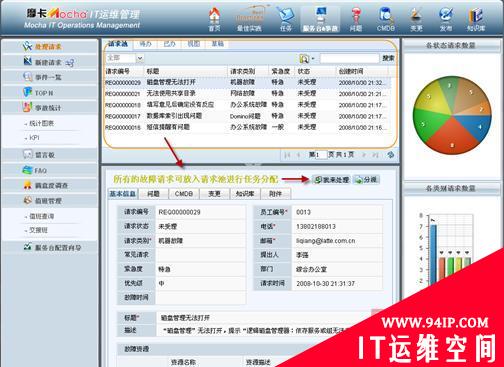Click the 搜索 search button
The width and height of the screenshot is (504, 367).
[388, 59]
